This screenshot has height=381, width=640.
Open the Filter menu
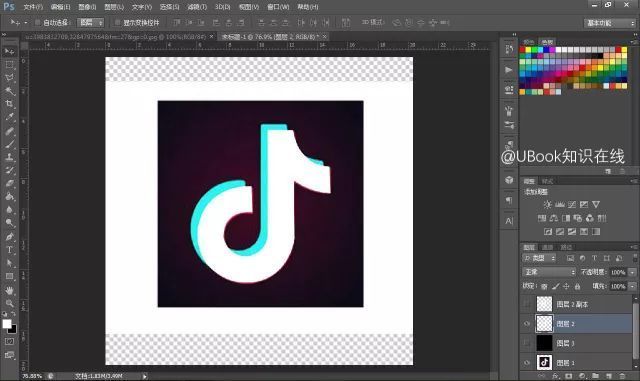coord(197,7)
